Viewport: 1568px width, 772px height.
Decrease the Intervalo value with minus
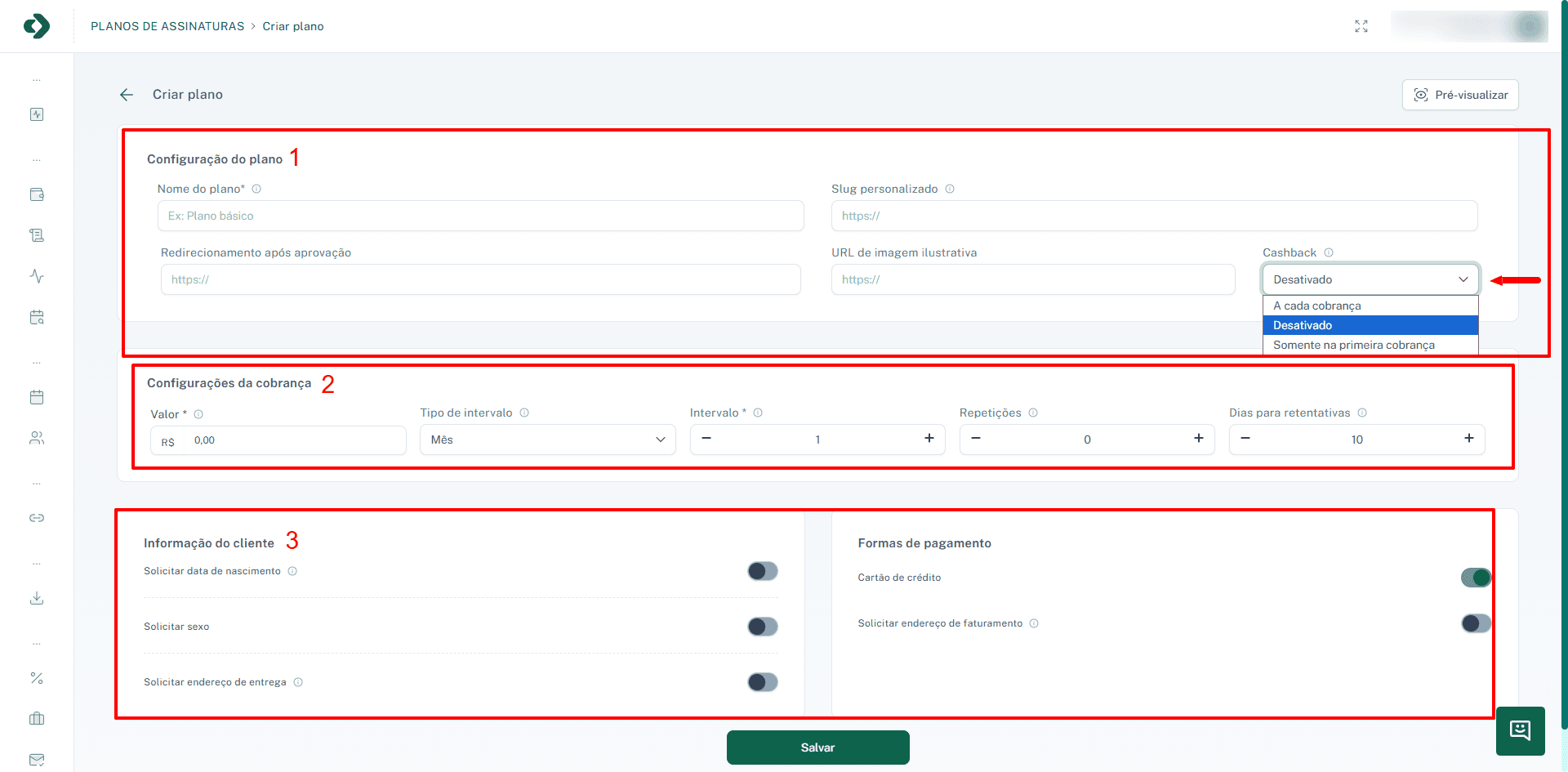(706, 439)
